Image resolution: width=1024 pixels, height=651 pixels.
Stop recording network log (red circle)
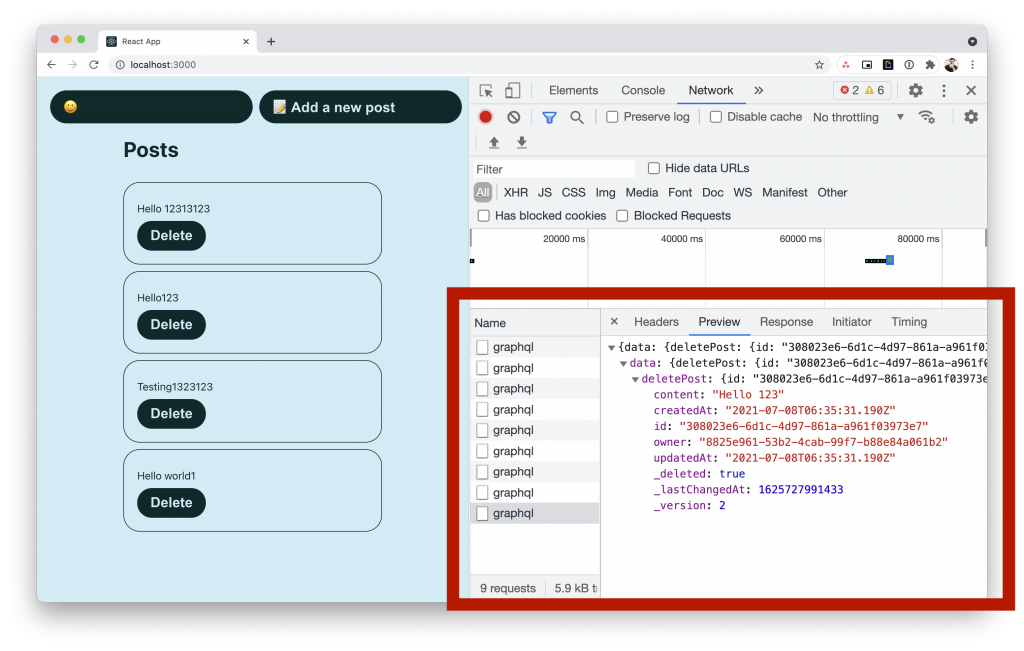coord(485,117)
